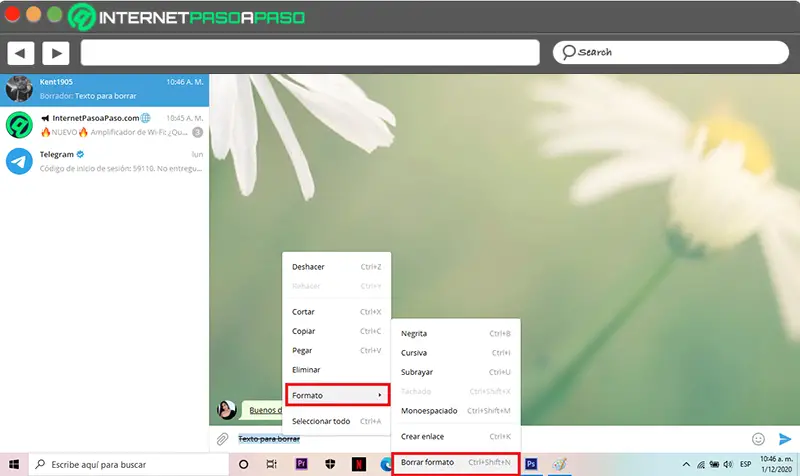Show hidden system tray icons chevron
This screenshot has height=476, width=800.
pyautogui.click(x=686, y=464)
